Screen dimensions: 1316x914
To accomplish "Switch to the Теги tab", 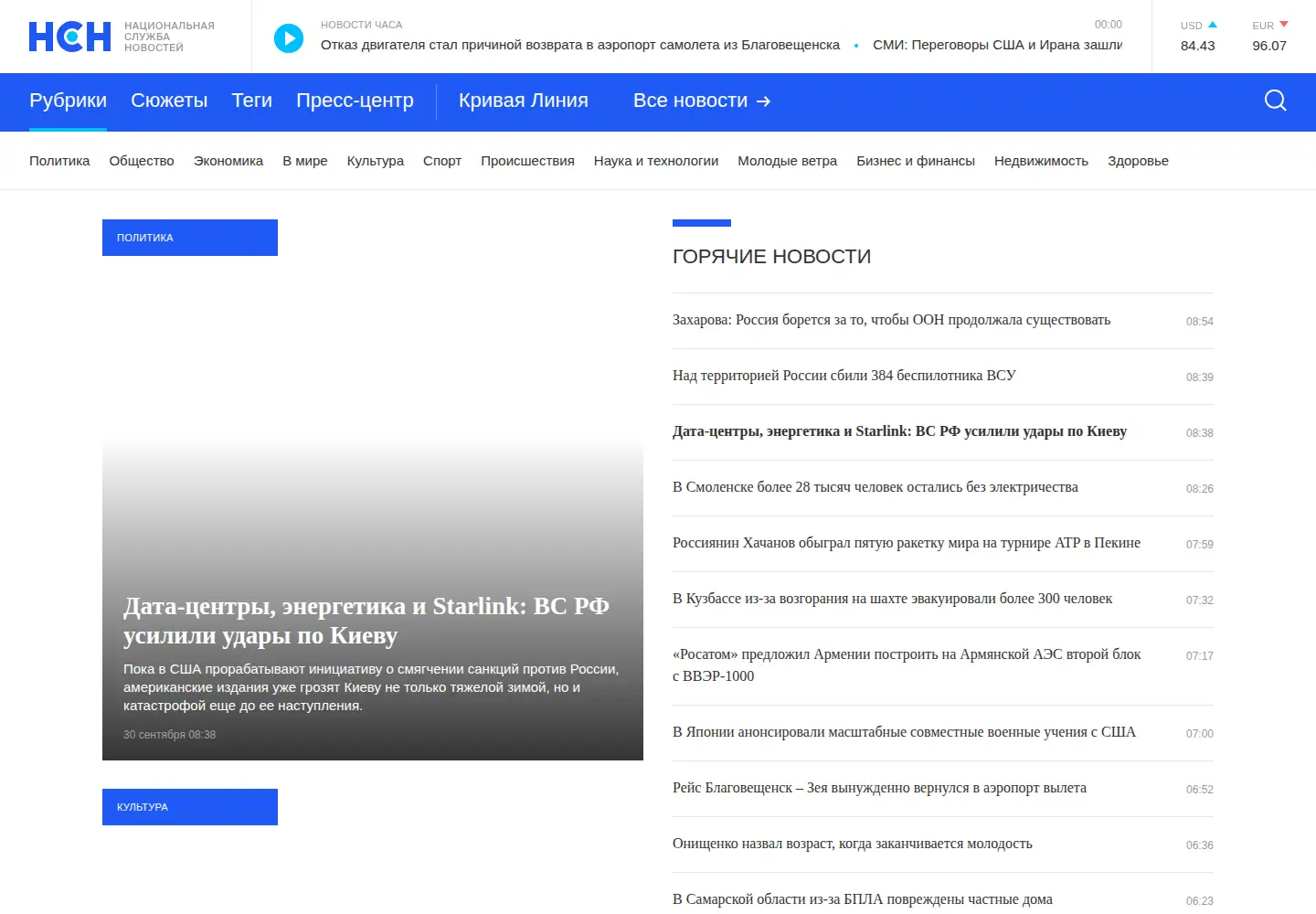I will 252,101.
